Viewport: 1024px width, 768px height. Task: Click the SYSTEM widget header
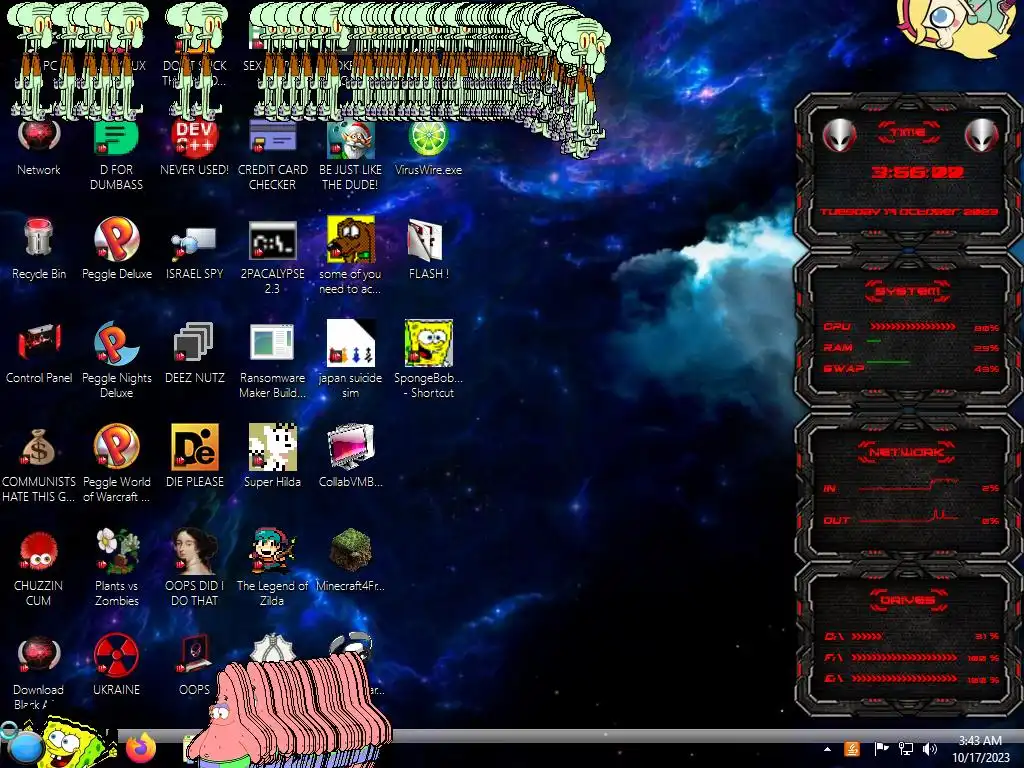(908, 291)
